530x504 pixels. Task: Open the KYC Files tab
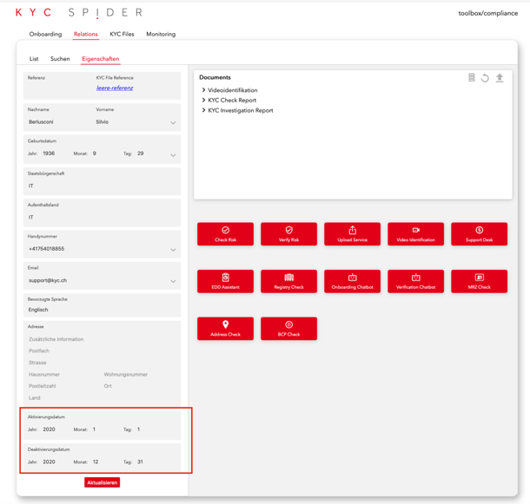(122, 34)
